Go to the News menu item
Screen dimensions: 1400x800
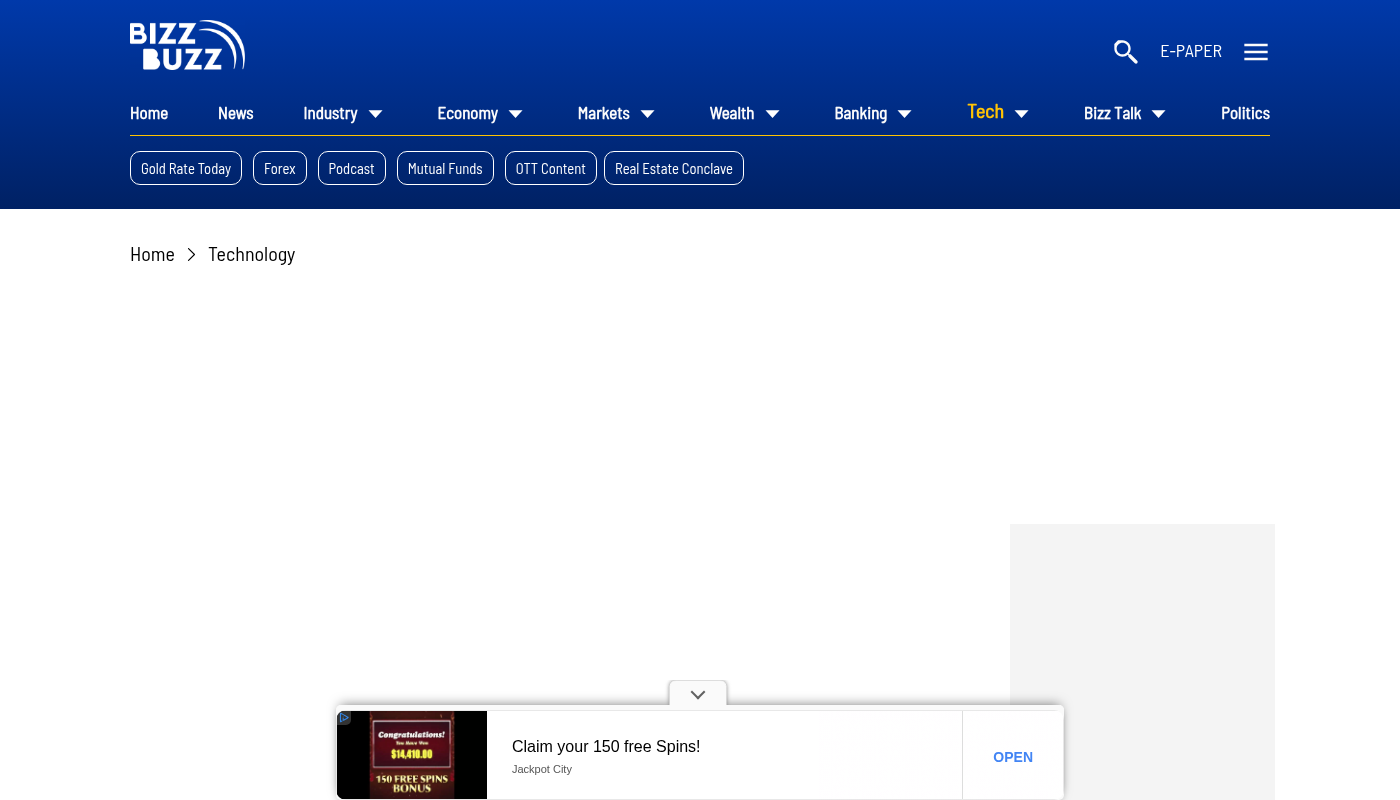click(x=235, y=113)
